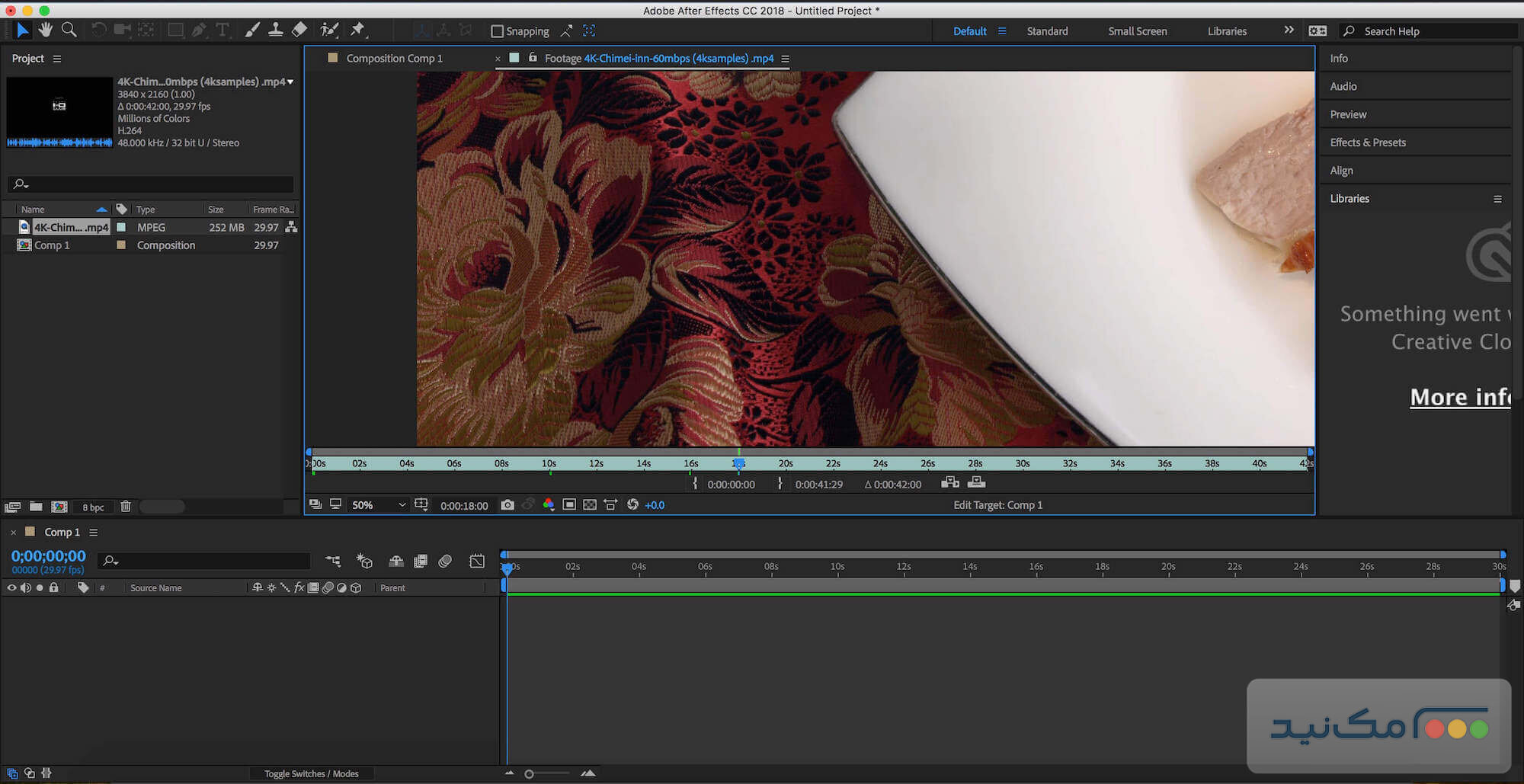Activate the Zoom tool
The width and height of the screenshot is (1524, 784).
pos(69,30)
